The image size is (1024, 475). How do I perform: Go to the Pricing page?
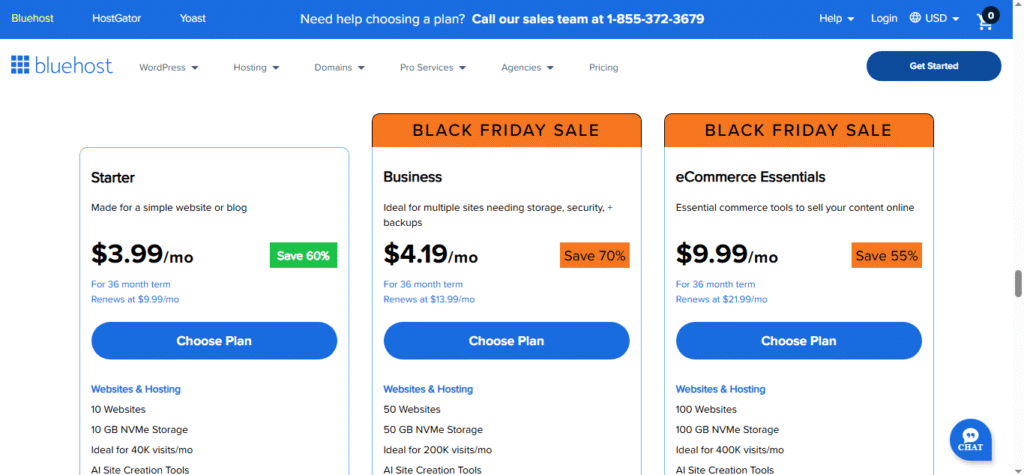603,68
